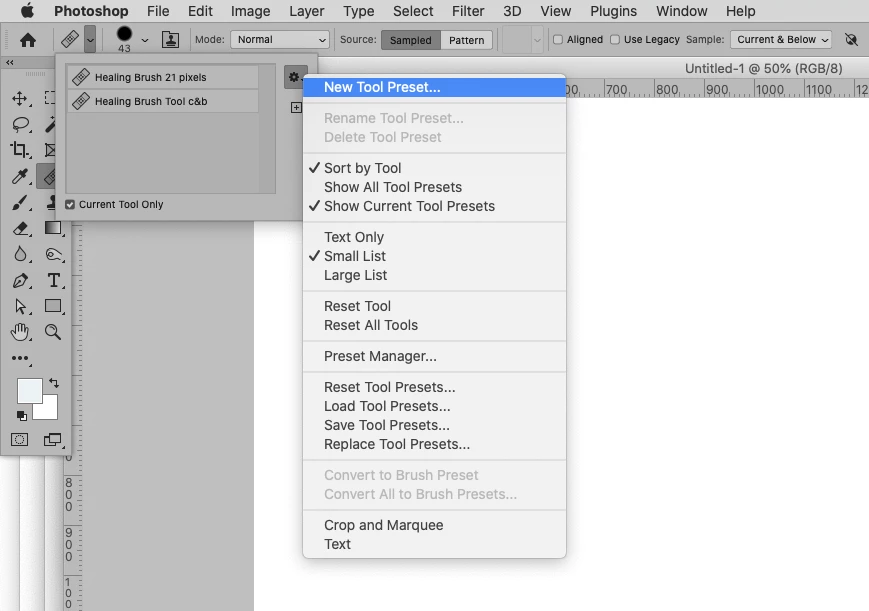Select the Crop tool
Image resolution: width=869 pixels, height=611 pixels.
click(x=20, y=150)
